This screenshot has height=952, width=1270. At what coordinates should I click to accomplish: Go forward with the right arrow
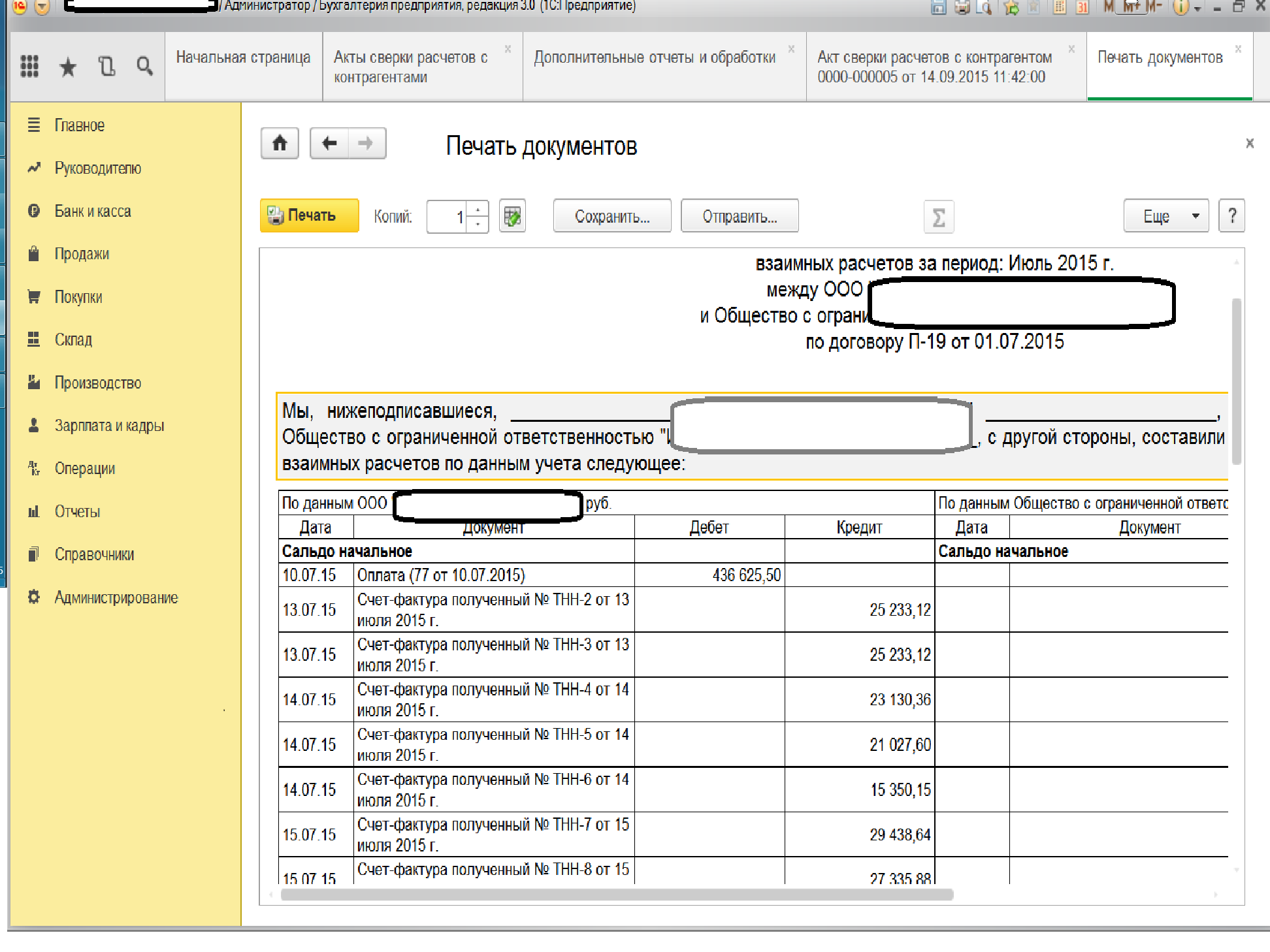pyautogui.click(x=366, y=143)
